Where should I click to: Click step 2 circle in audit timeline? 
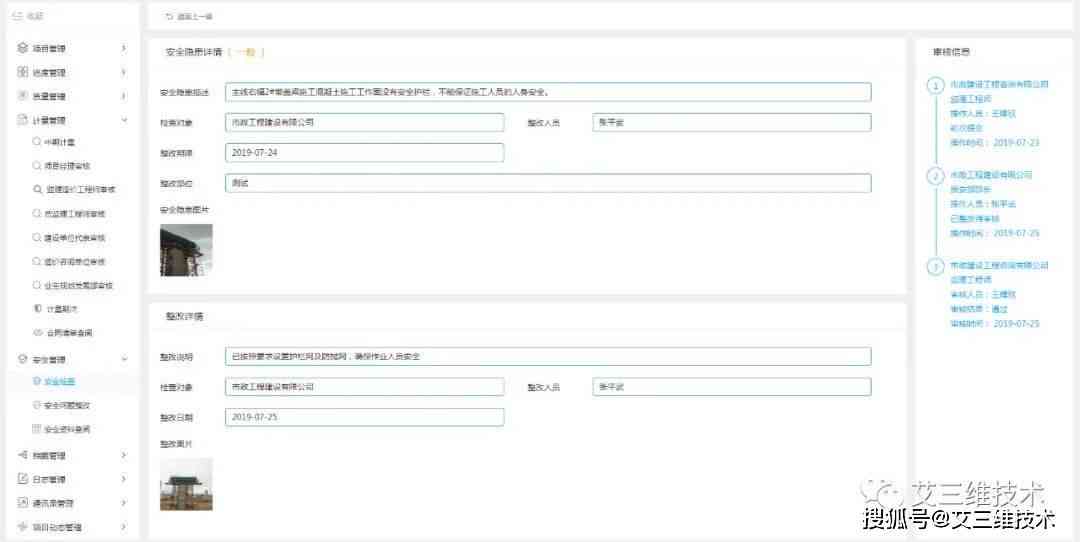pyautogui.click(x=935, y=176)
